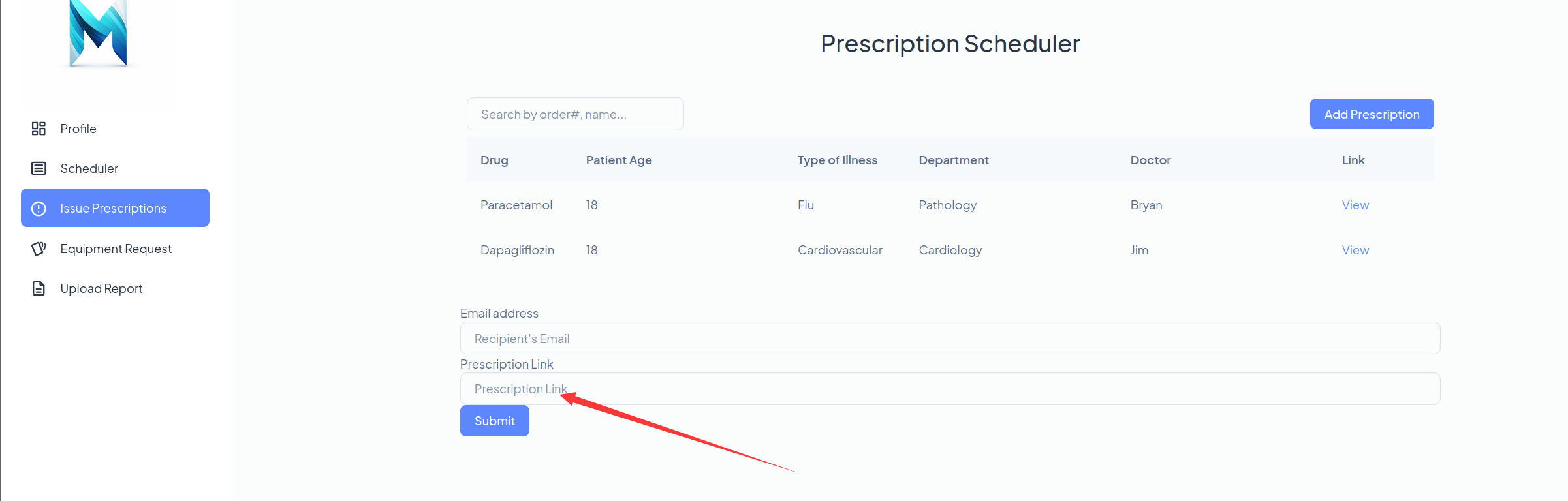
Task: Click the Prescription Link input field
Action: (x=950, y=389)
